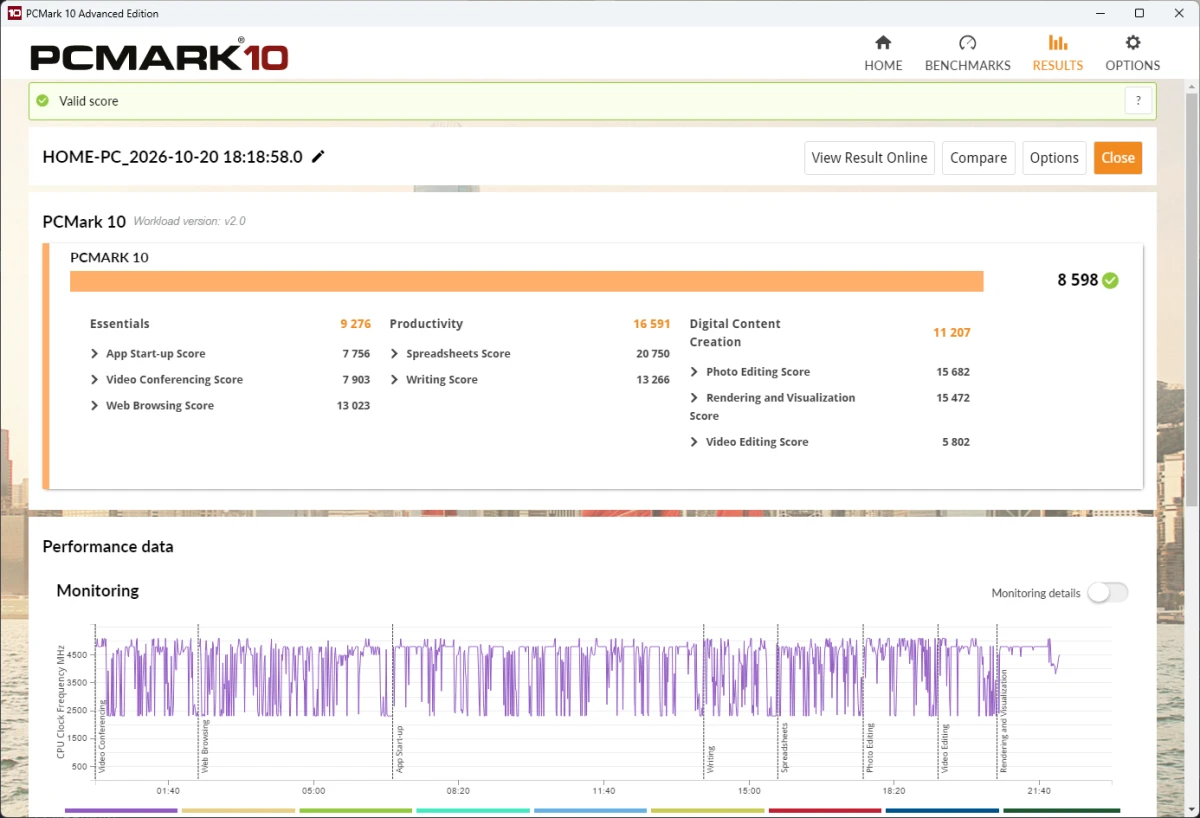Click the App Start-up marker in chart

[399, 750]
